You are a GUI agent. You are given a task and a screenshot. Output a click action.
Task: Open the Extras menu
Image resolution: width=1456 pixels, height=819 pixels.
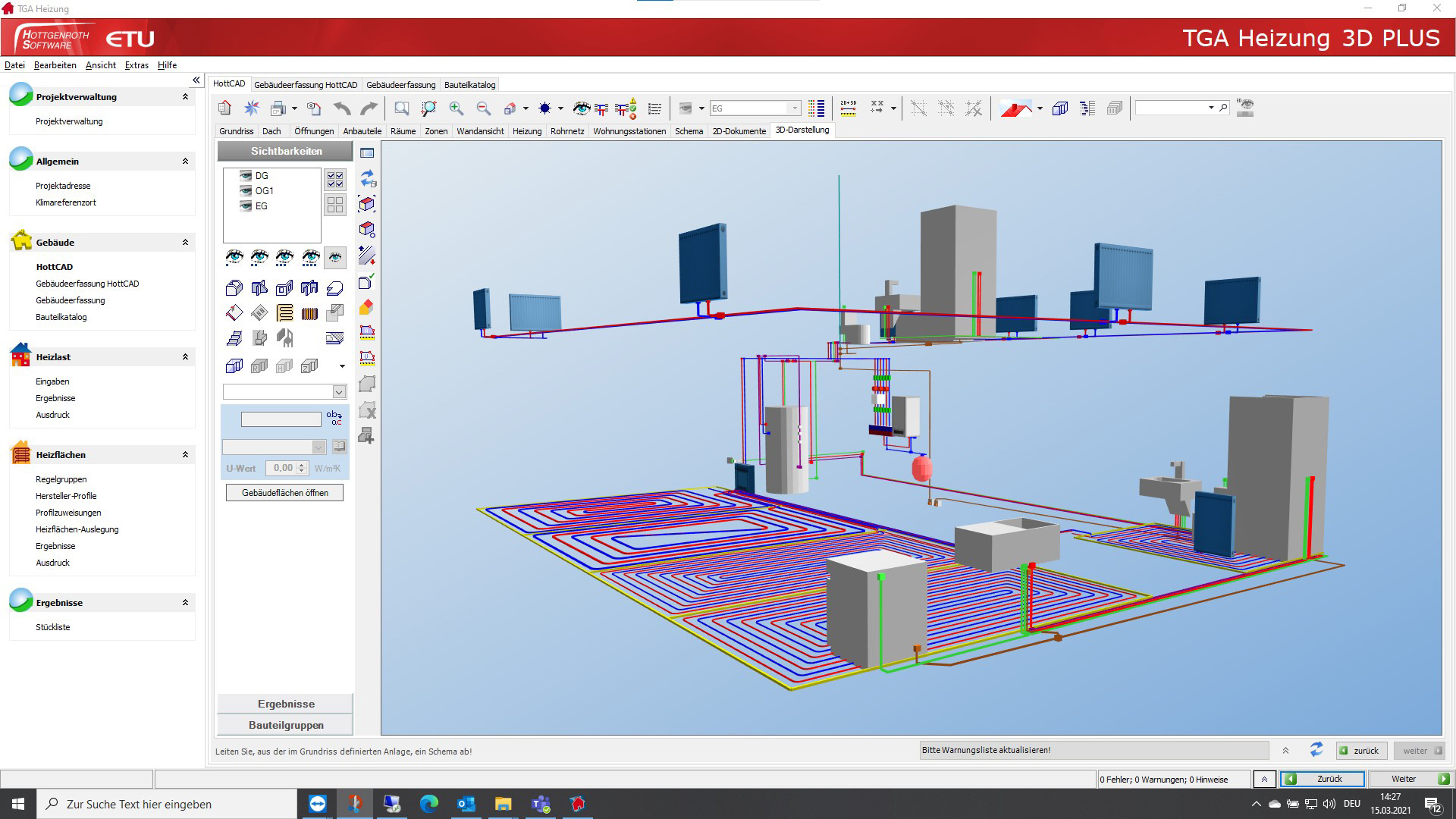pyautogui.click(x=136, y=65)
